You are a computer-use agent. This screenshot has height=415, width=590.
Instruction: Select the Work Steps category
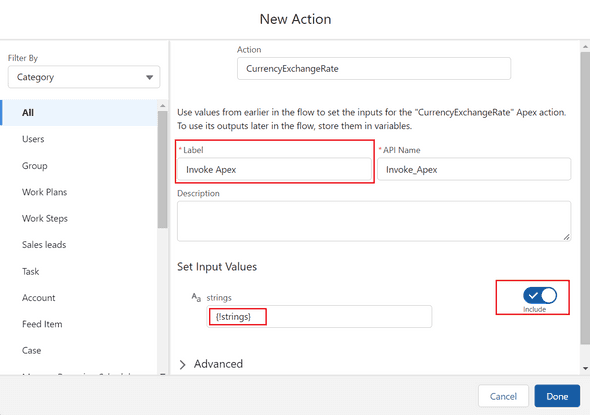(x=79, y=218)
